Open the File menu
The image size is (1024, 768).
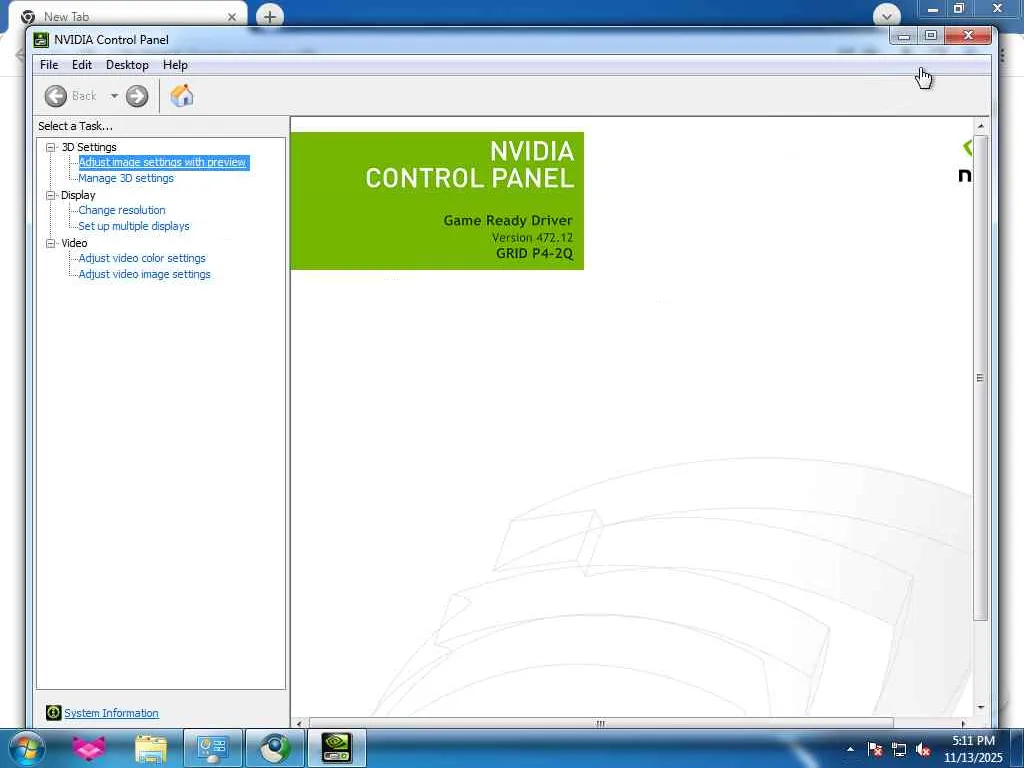49,65
